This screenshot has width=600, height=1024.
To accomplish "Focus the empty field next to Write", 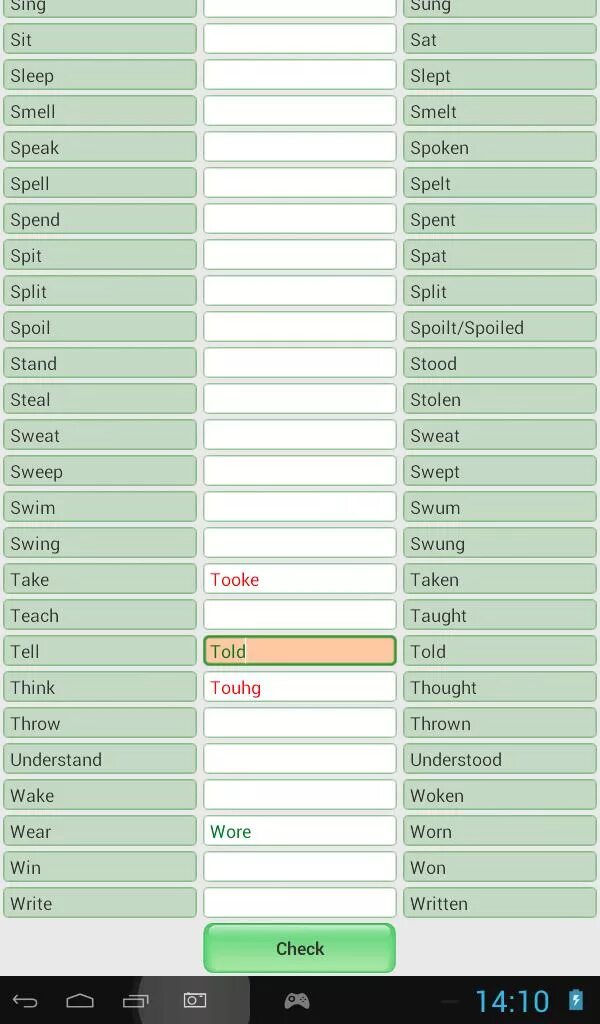I will 300,903.
